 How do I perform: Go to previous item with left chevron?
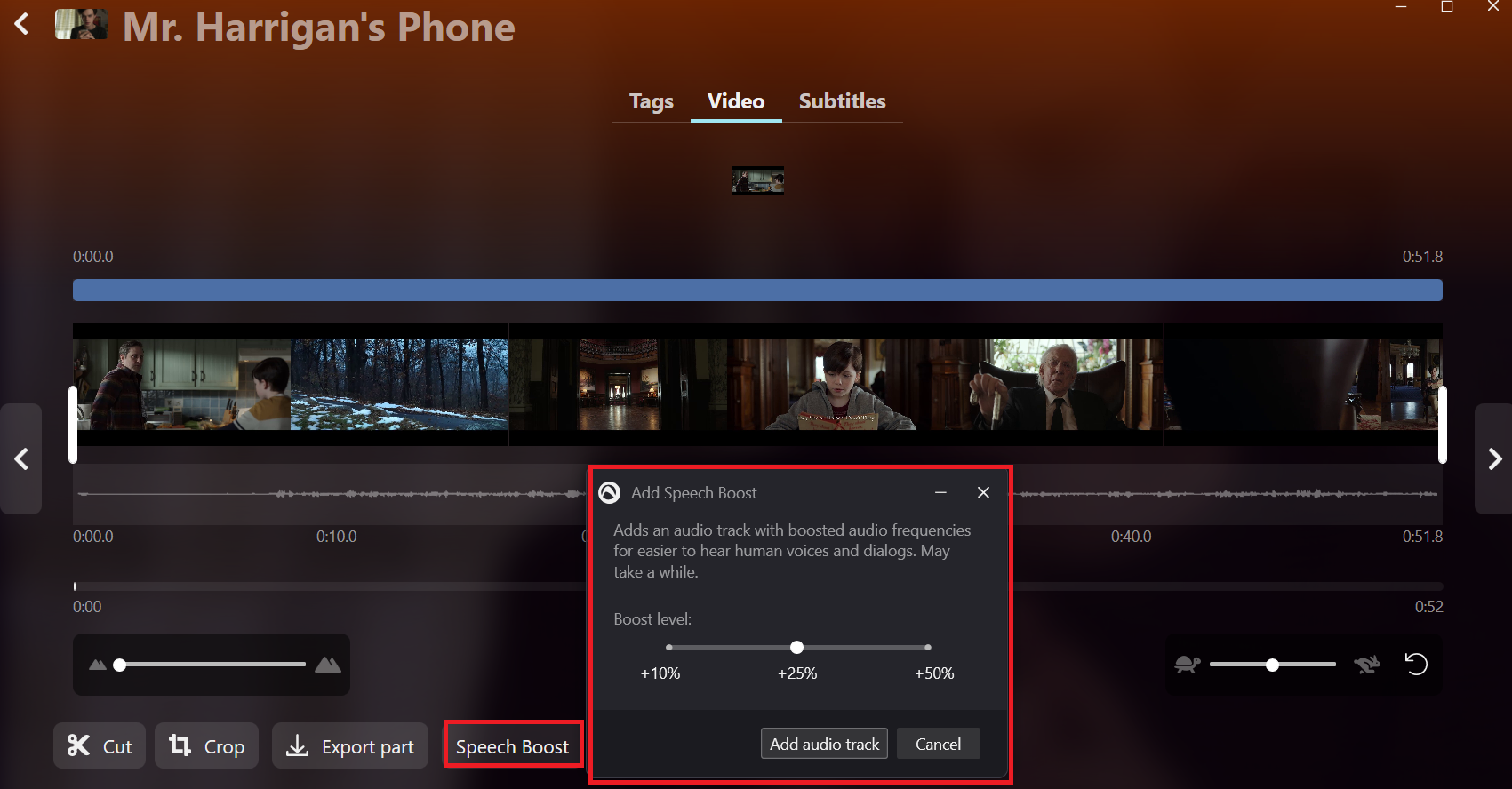click(21, 459)
